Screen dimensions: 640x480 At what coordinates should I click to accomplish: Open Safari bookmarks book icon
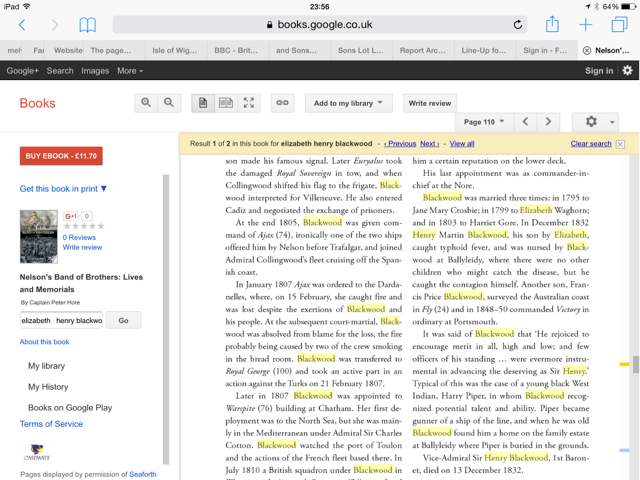pyautogui.click(x=87, y=25)
